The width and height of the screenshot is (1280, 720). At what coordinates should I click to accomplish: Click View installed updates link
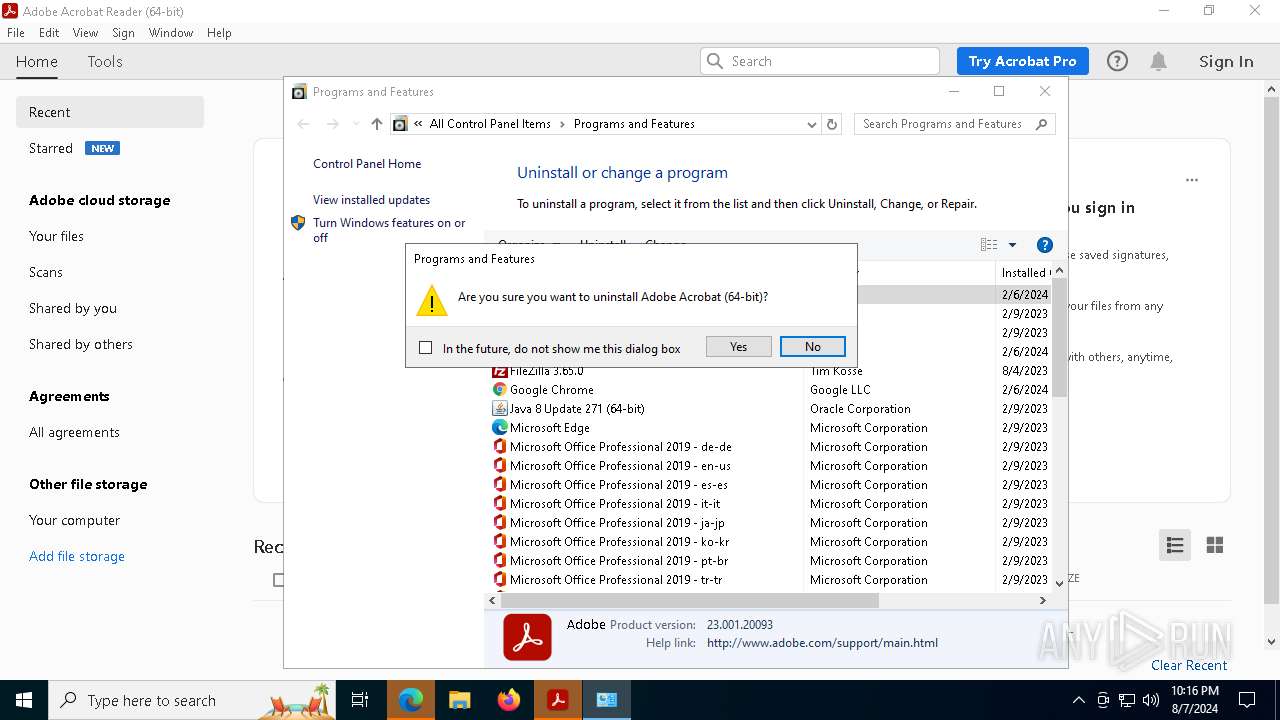click(371, 200)
